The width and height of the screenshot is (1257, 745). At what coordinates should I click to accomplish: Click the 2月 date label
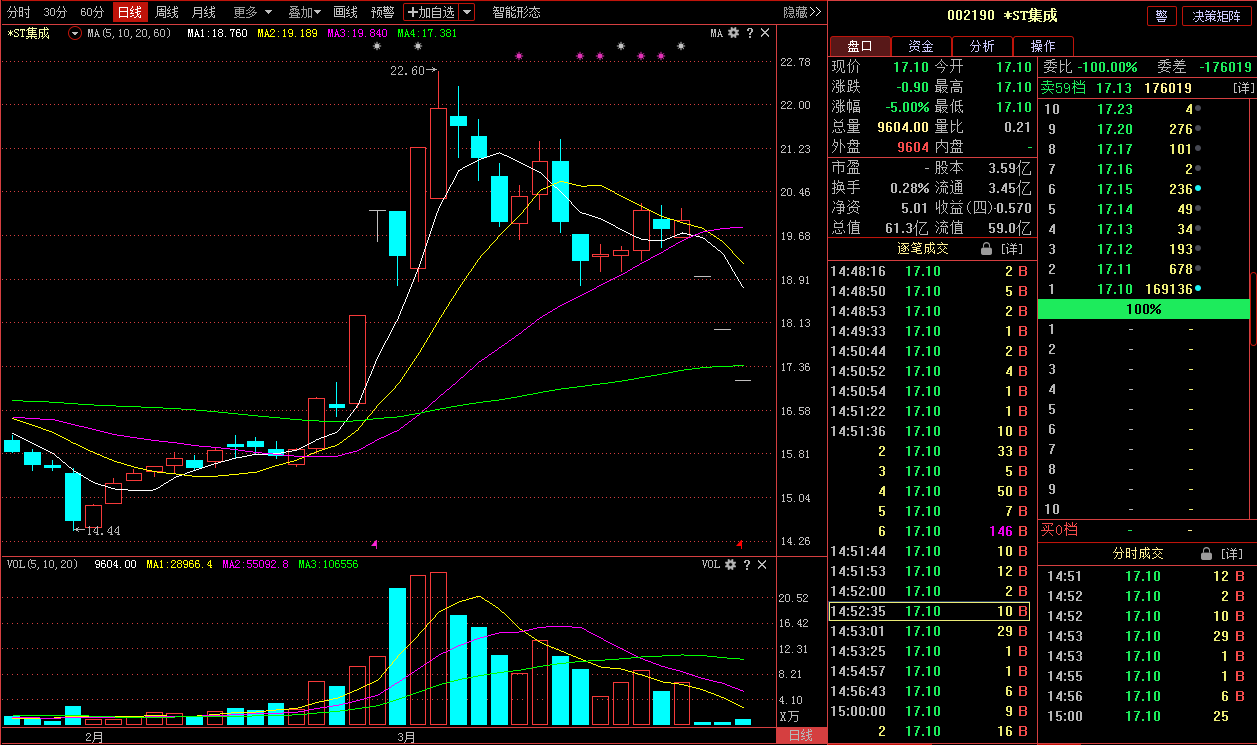click(95, 737)
